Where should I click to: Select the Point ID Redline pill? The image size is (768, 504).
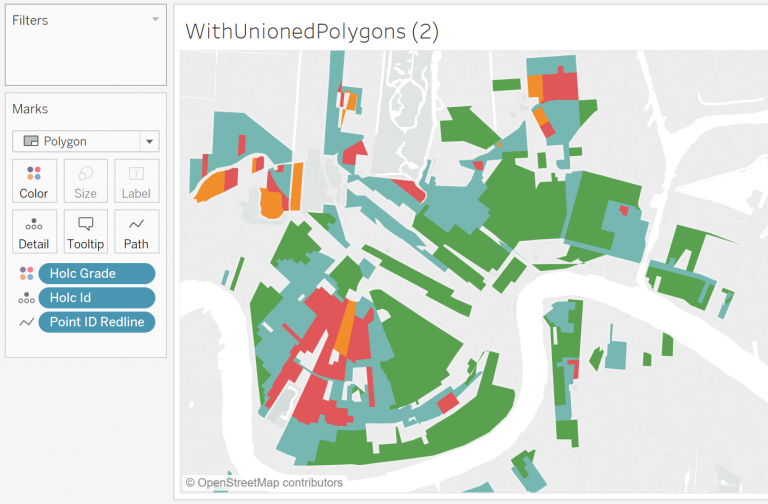[96, 322]
